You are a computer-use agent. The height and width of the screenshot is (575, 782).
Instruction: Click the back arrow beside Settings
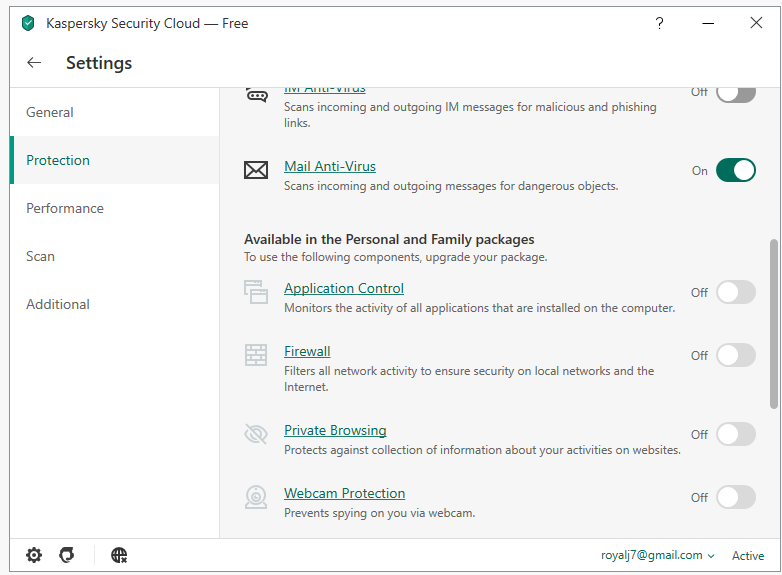pyautogui.click(x=34, y=63)
